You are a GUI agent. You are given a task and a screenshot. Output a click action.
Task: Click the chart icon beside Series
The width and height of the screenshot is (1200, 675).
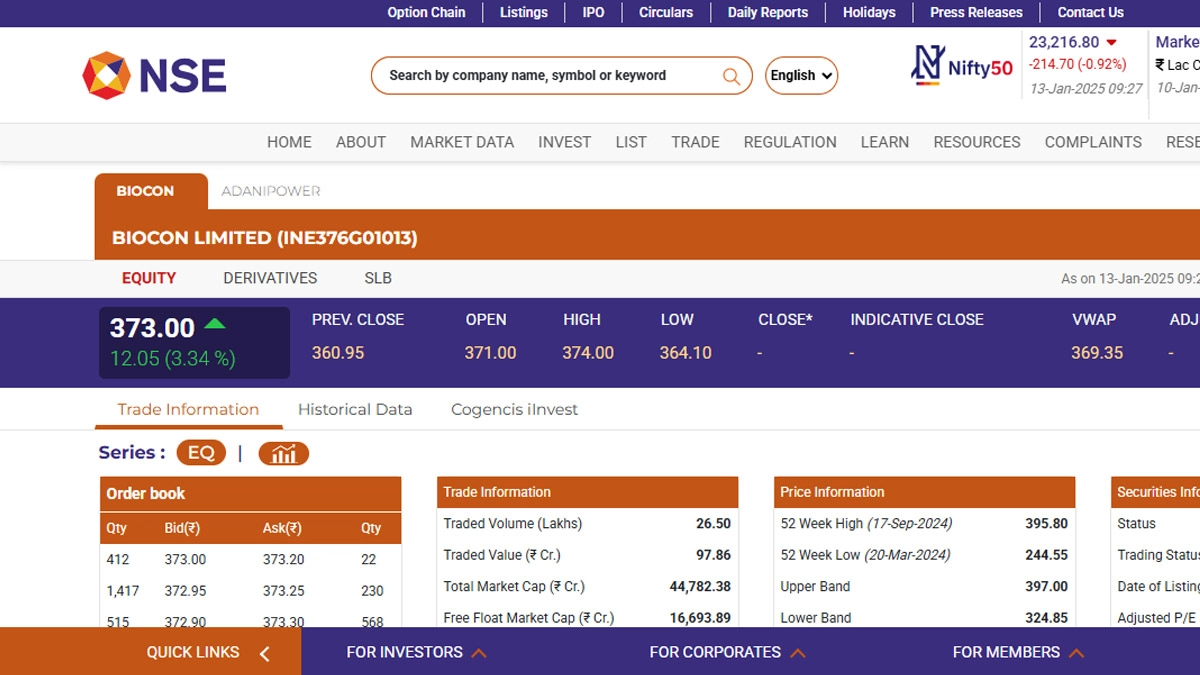(283, 453)
